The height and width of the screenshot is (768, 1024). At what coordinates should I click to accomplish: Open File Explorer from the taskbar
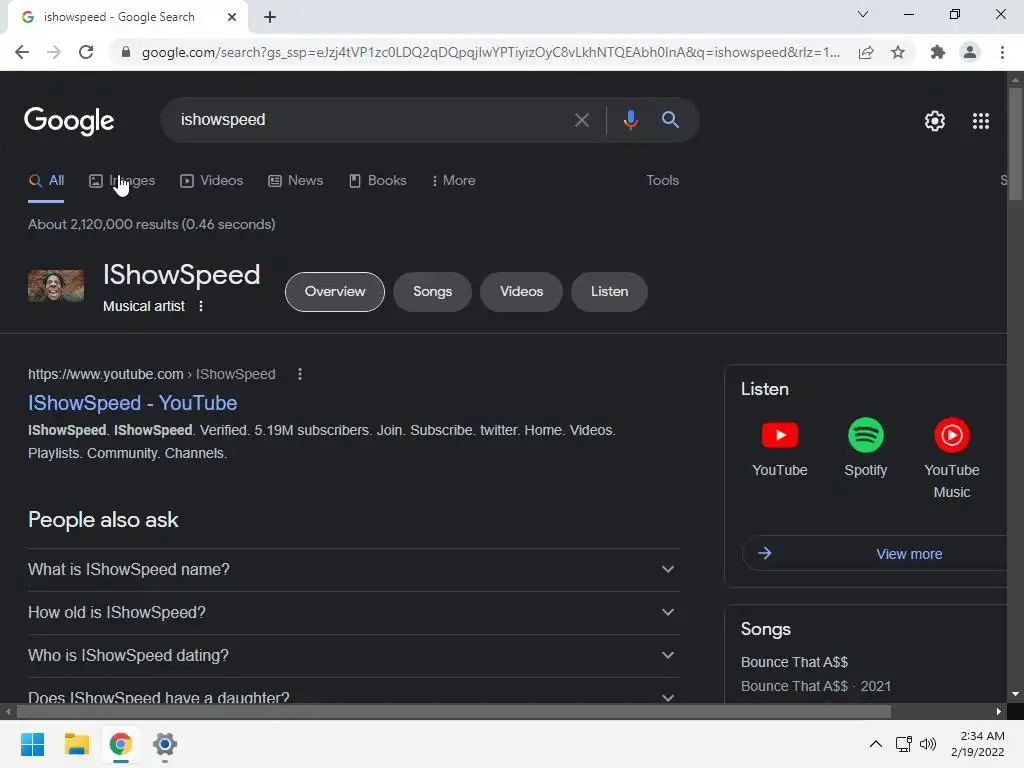click(x=77, y=744)
